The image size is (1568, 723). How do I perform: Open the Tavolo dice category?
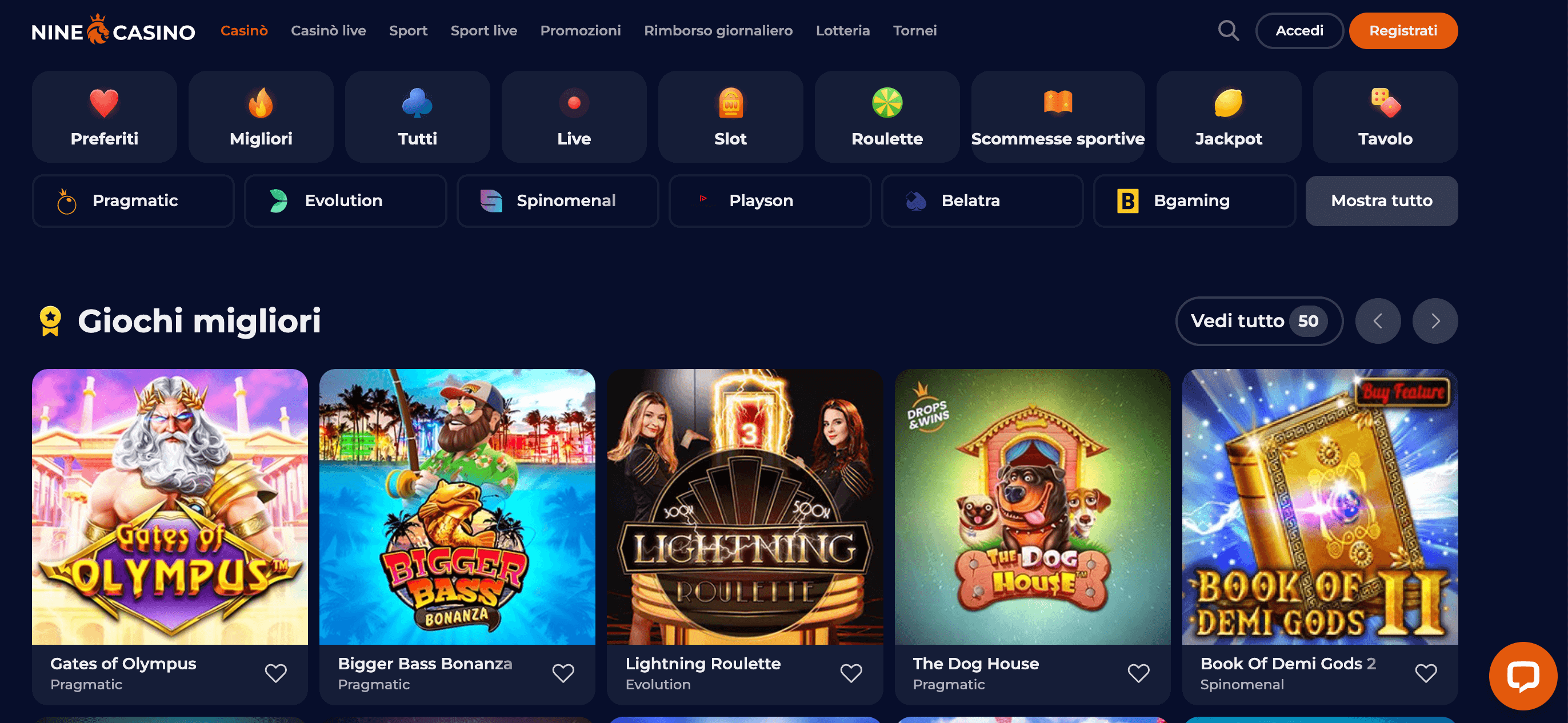point(1385,117)
